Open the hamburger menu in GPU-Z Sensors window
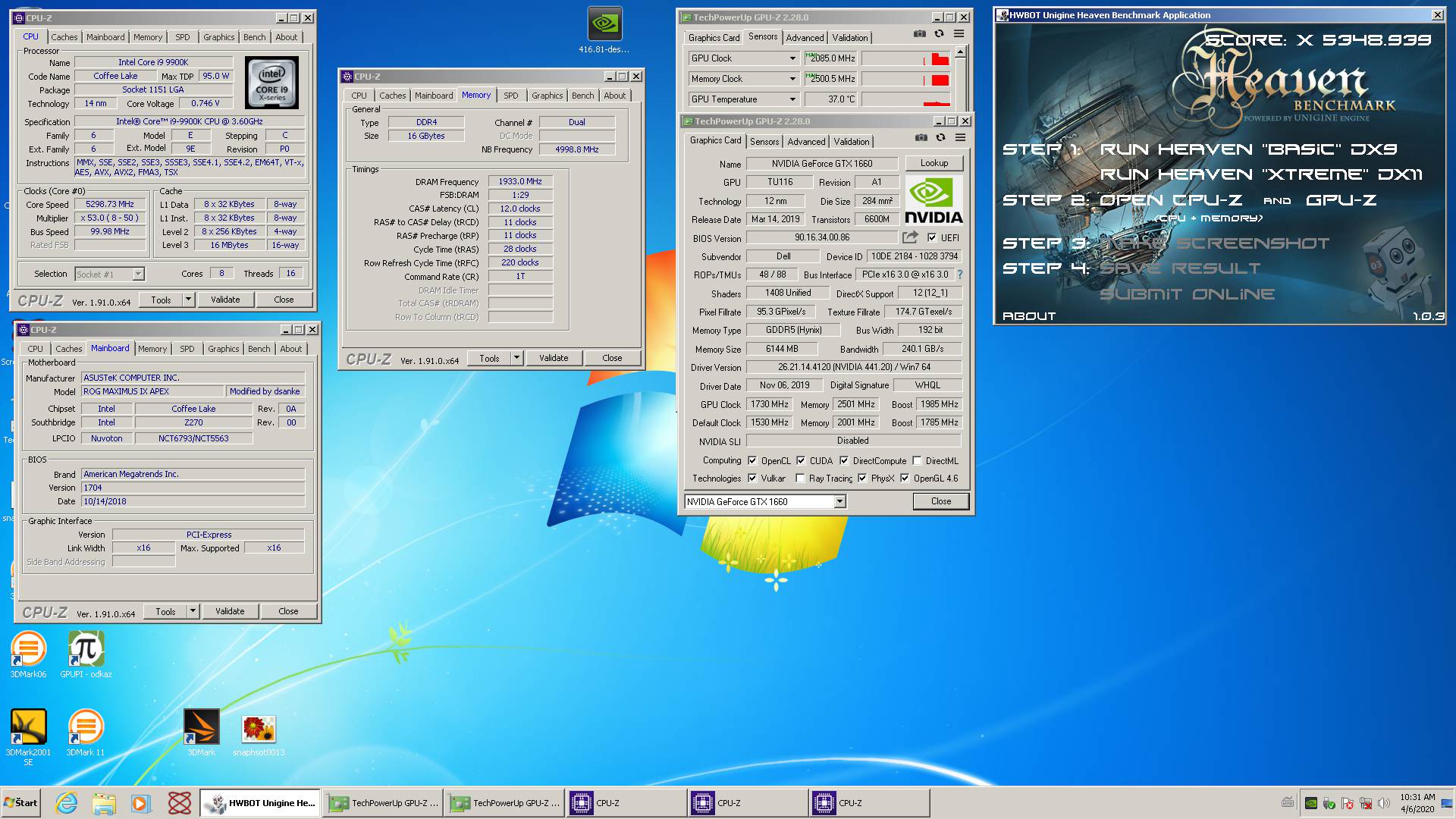 [959, 34]
